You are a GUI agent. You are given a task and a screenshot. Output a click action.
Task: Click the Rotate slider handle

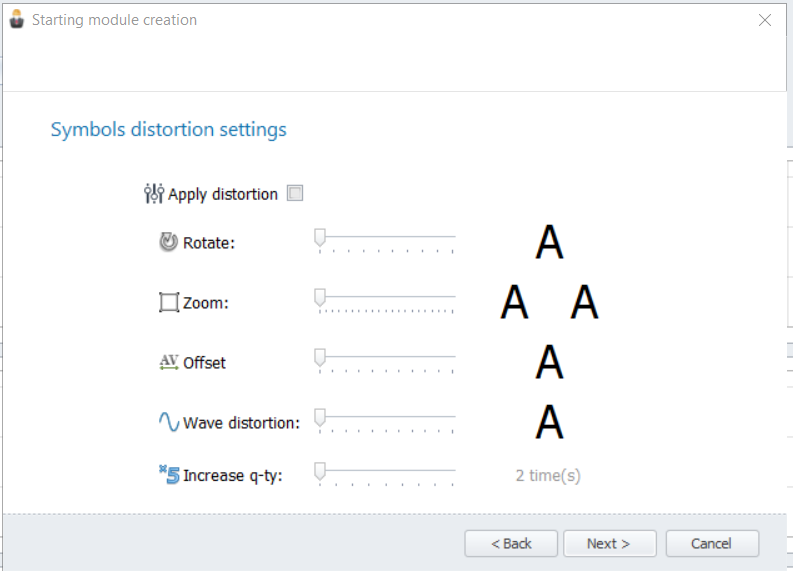(x=320, y=238)
